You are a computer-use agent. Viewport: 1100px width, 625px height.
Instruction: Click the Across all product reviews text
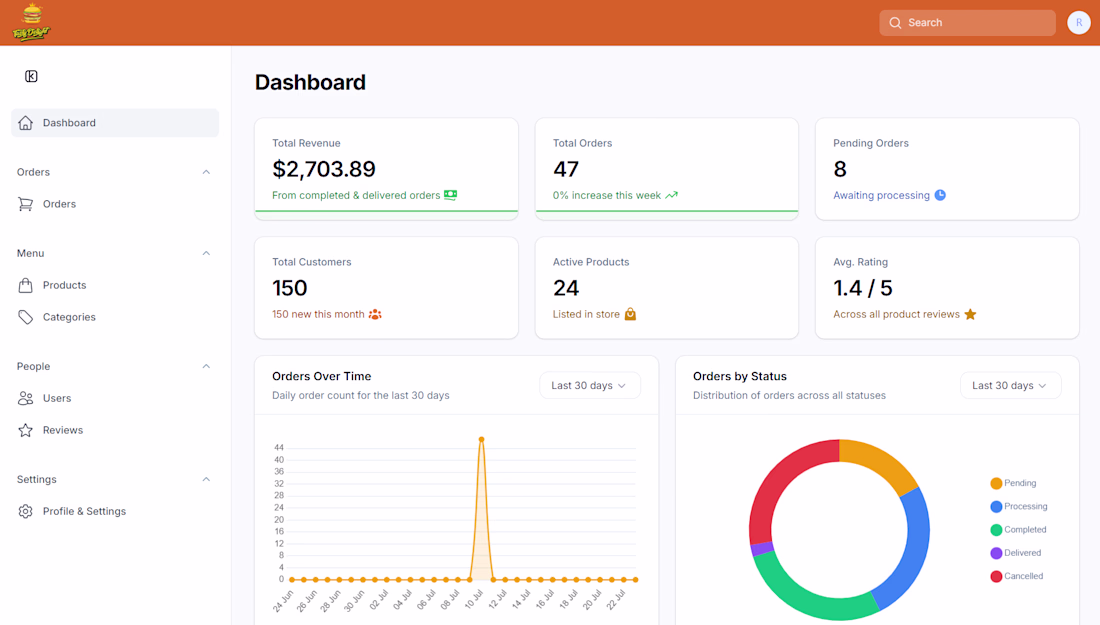pyautogui.click(x=897, y=314)
